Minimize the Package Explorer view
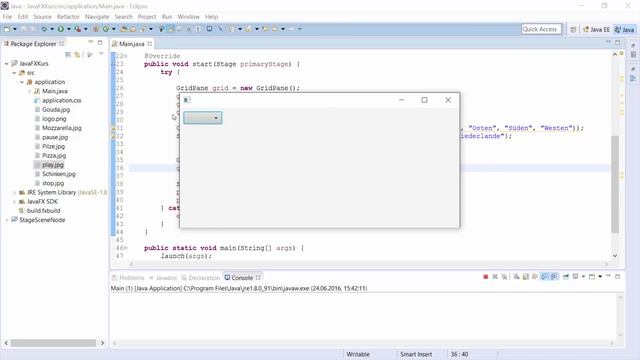This screenshot has height=360, width=640. [91, 42]
